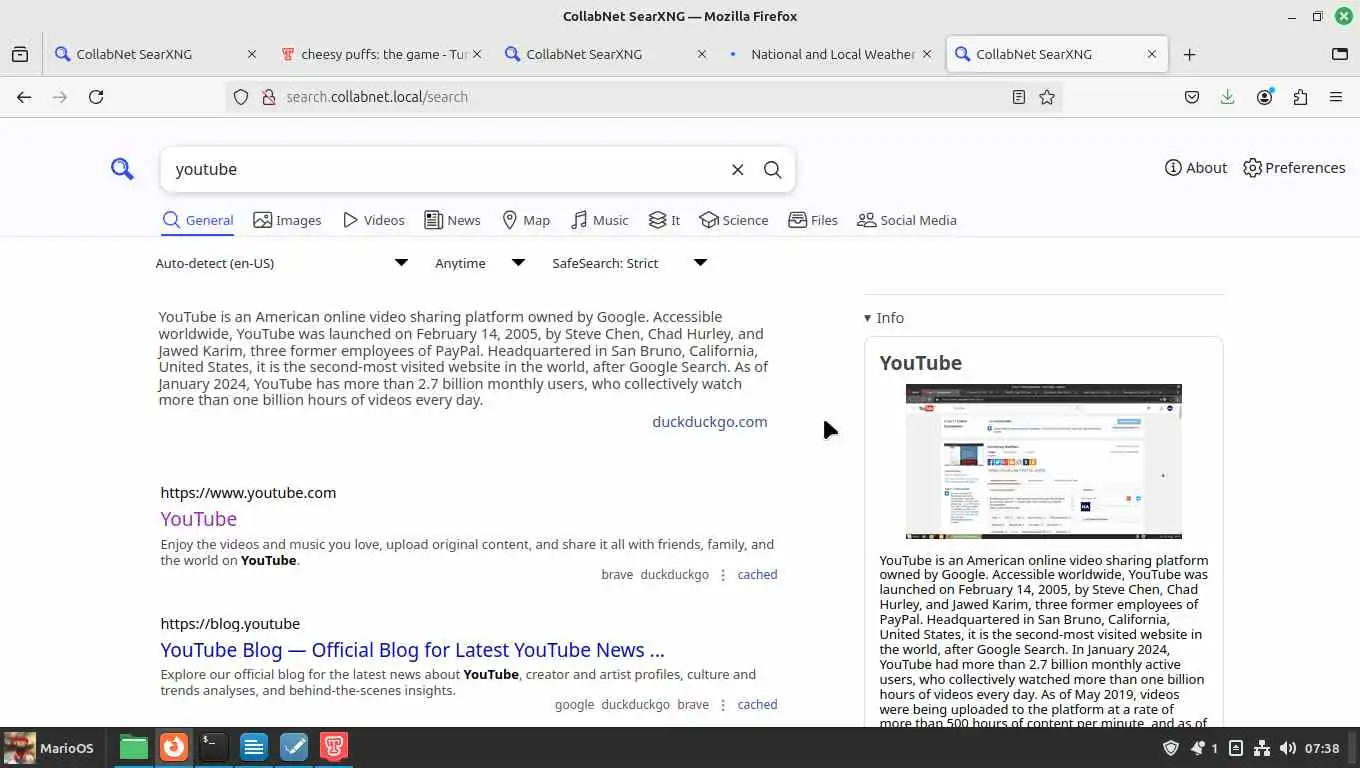This screenshot has width=1360, height=768.
Task: Close the National and Local Weather tab
Action: pyautogui.click(x=927, y=54)
